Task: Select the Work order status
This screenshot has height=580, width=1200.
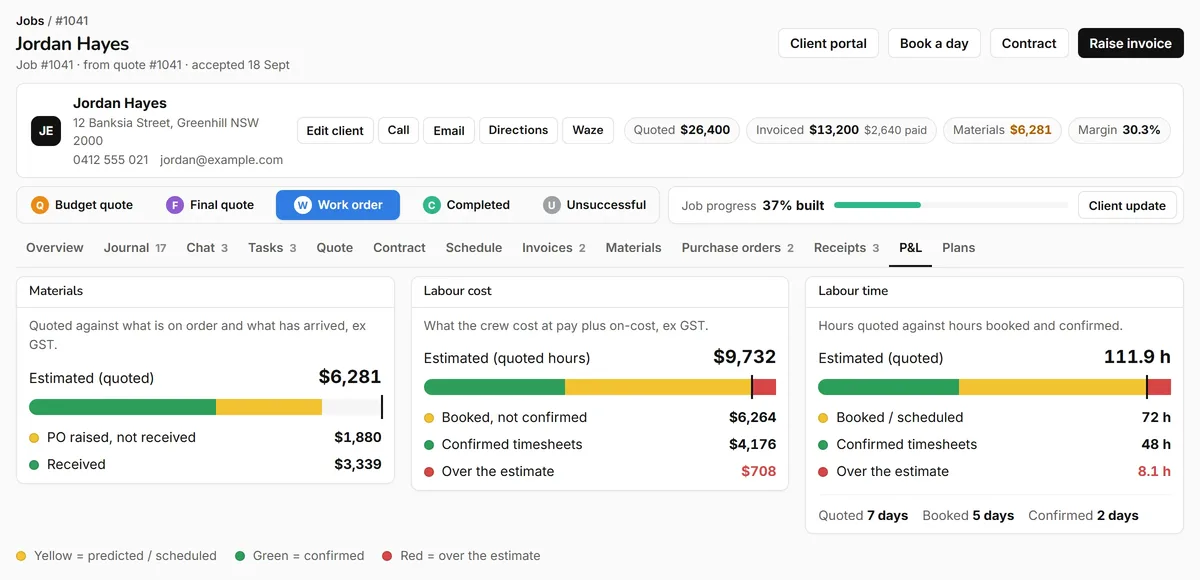Action: (x=338, y=205)
